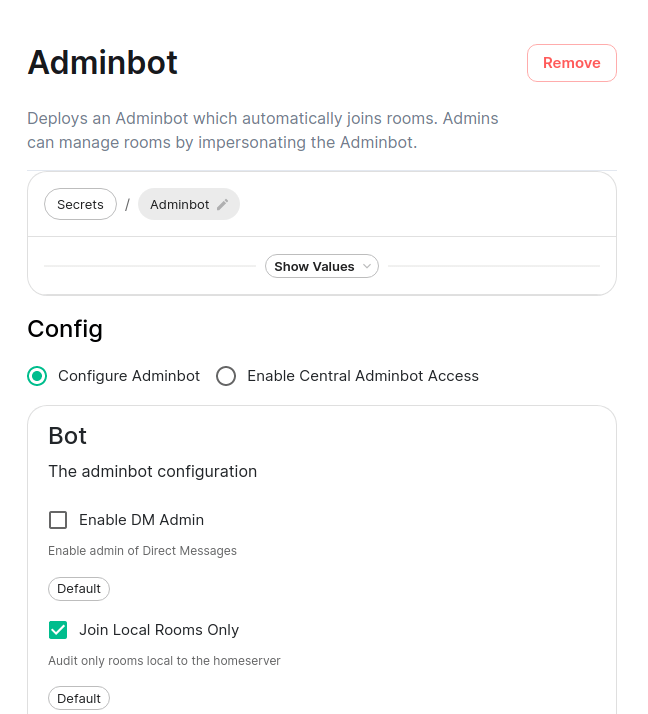
Task: Click the Show Values chevron arrow
Action: coord(368,267)
